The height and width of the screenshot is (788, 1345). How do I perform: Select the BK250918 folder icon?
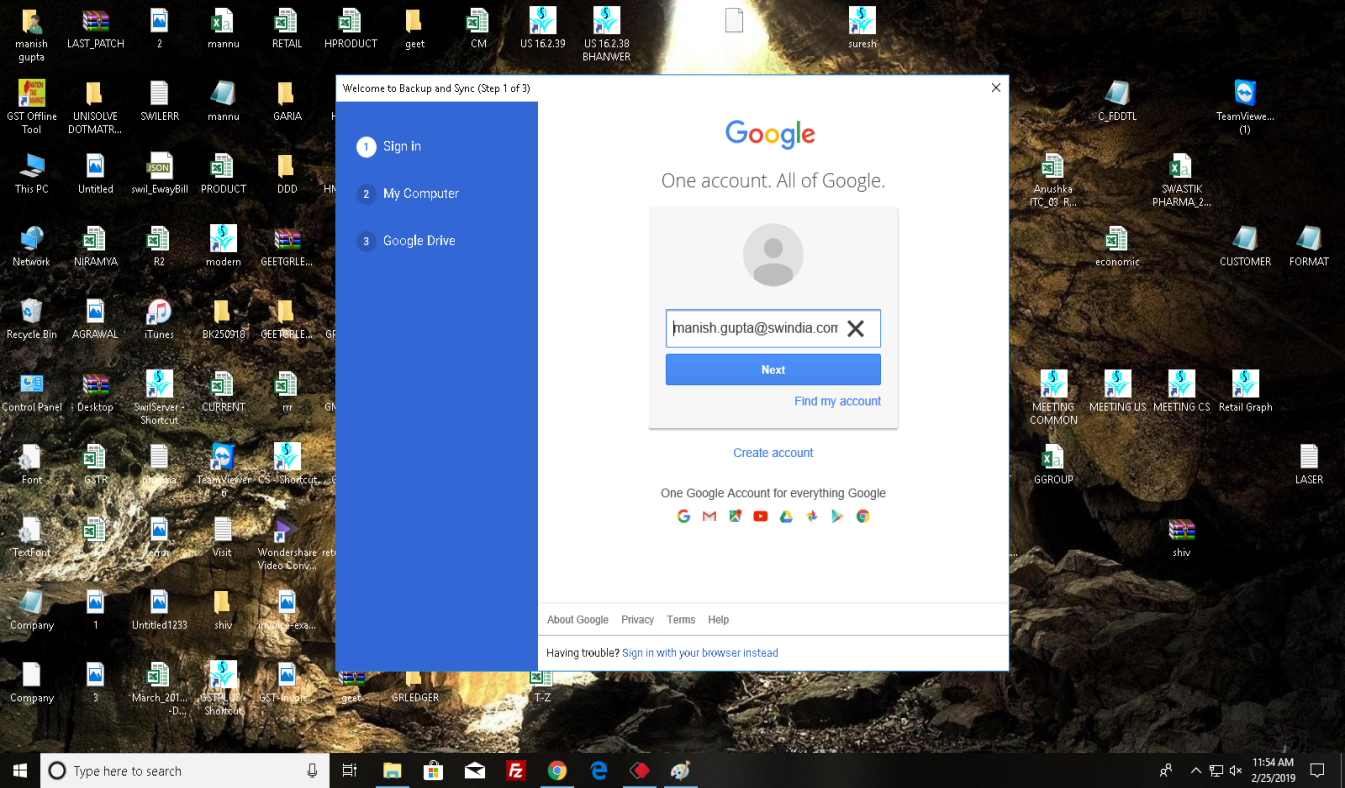223,319
